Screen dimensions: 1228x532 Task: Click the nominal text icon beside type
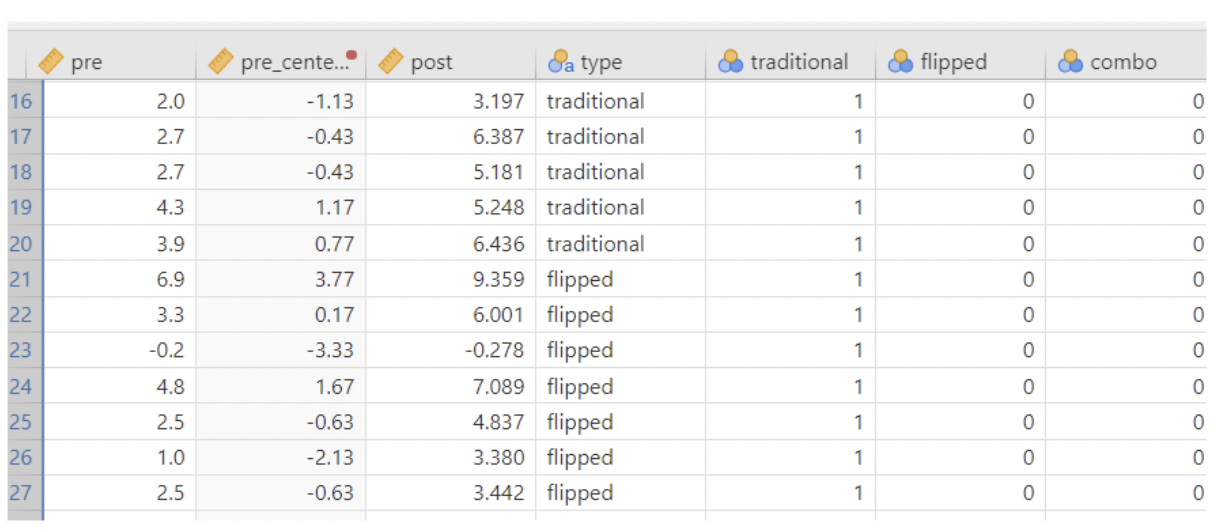(x=561, y=62)
